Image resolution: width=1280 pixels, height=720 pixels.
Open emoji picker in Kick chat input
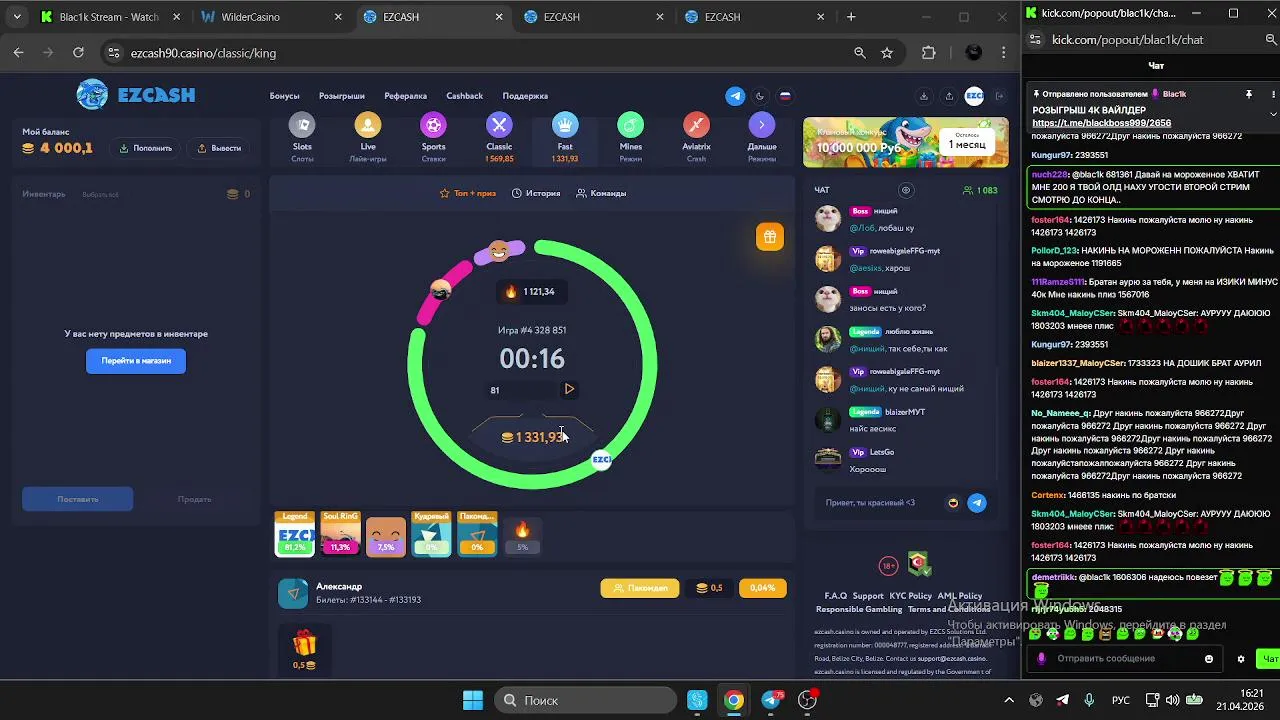[x=1209, y=659]
